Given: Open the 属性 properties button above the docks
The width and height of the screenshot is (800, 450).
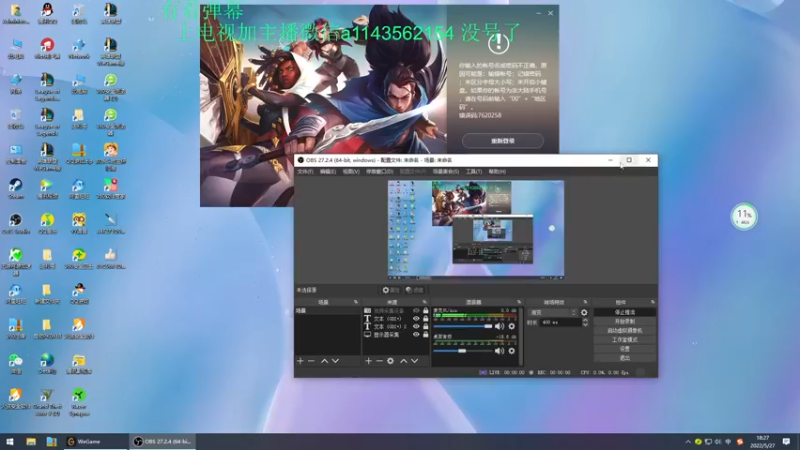Looking at the screenshot, I should pos(391,290).
